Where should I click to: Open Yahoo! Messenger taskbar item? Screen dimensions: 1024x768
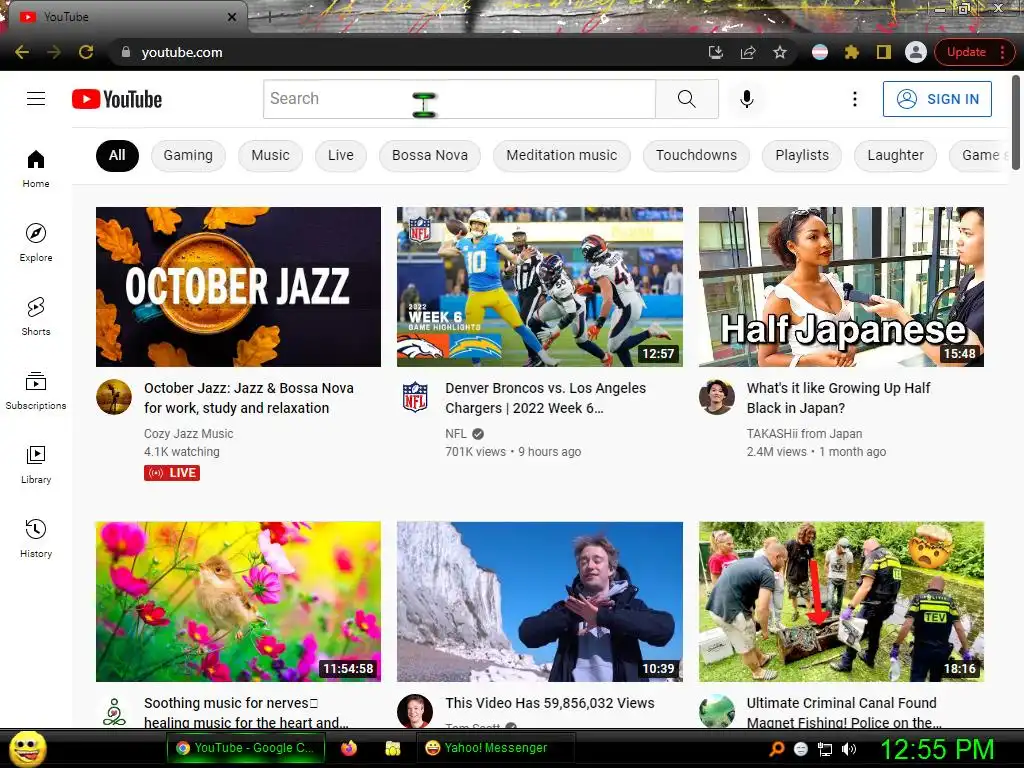tap(495, 748)
